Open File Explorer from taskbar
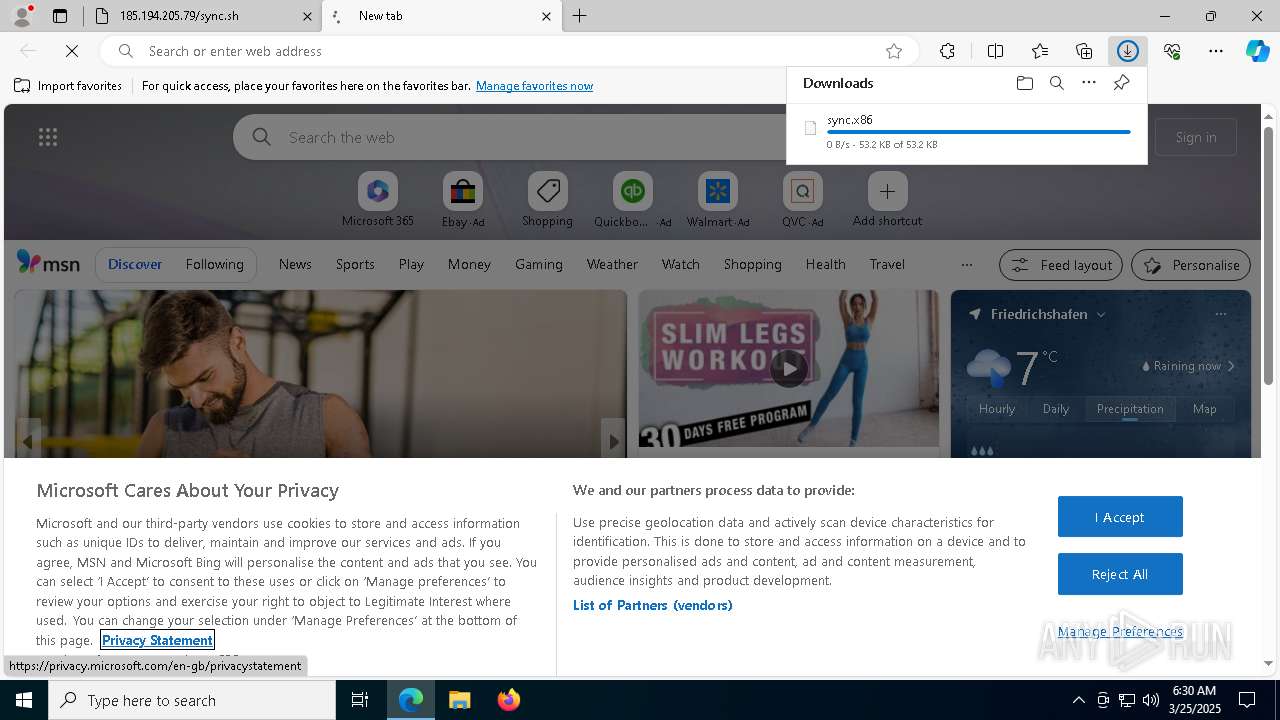 click(460, 700)
